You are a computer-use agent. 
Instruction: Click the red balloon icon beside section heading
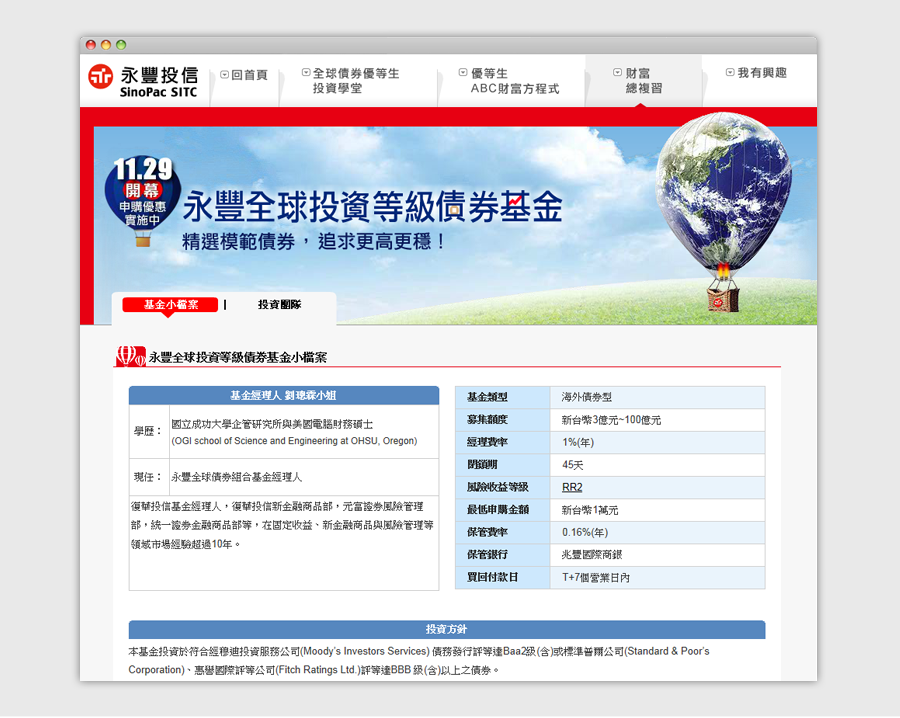(x=130, y=356)
